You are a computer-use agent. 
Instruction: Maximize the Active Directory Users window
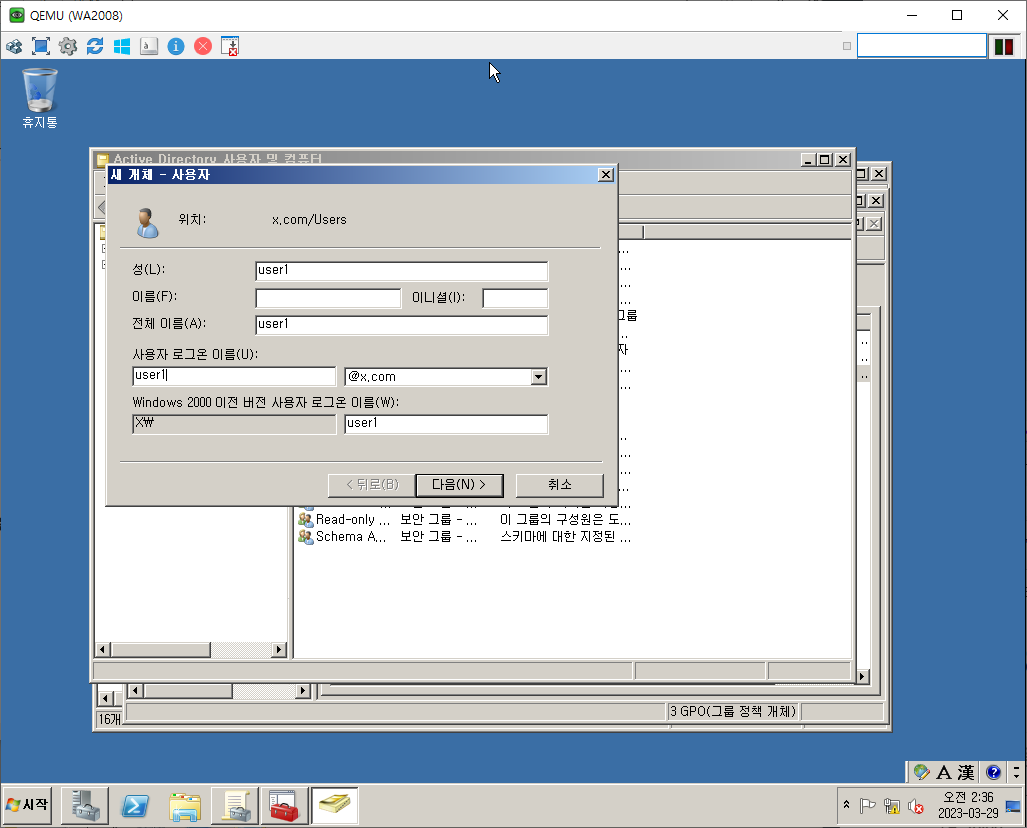pos(825,159)
